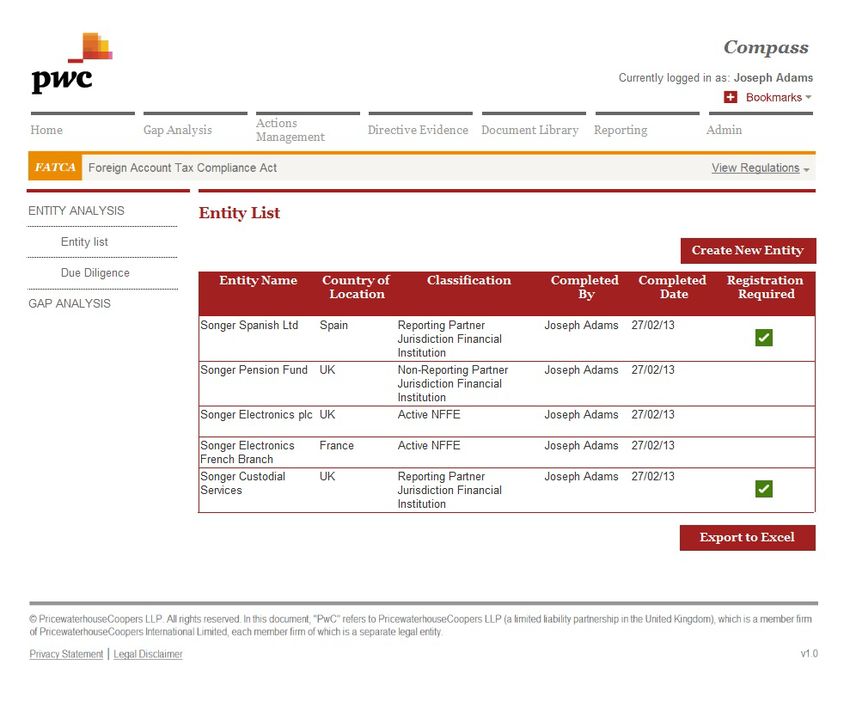Select Songer Electronics French Branch entity
The height and width of the screenshot is (702, 850).
click(x=247, y=452)
